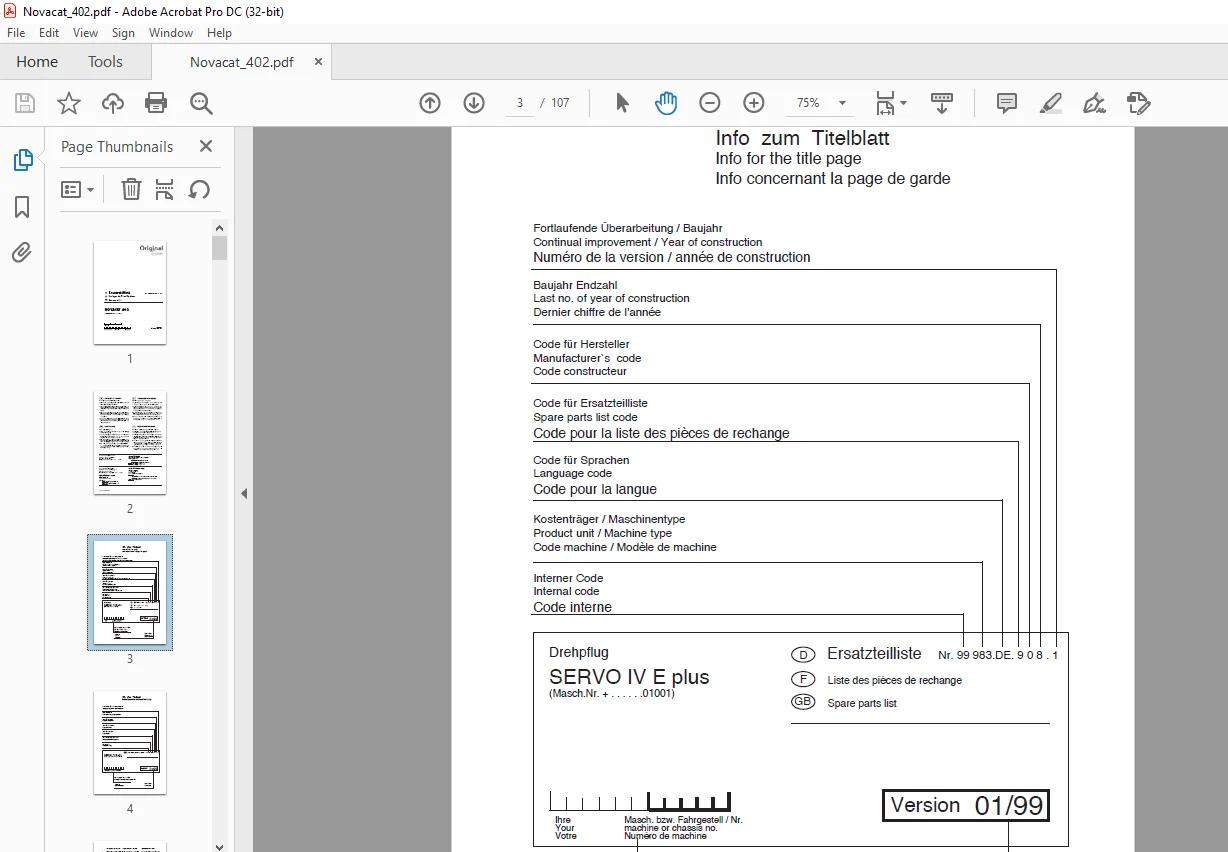The height and width of the screenshot is (852, 1228).
Task: Click the Save file icon
Action: tap(25, 103)
